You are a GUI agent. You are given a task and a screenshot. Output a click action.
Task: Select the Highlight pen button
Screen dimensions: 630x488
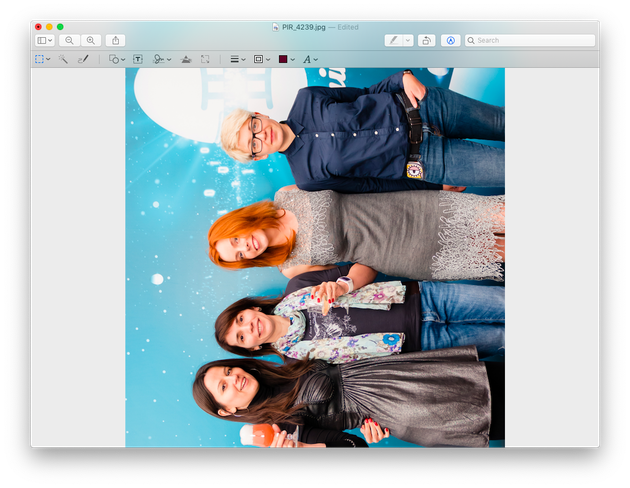pyautogui.click(x=394, y=41)
